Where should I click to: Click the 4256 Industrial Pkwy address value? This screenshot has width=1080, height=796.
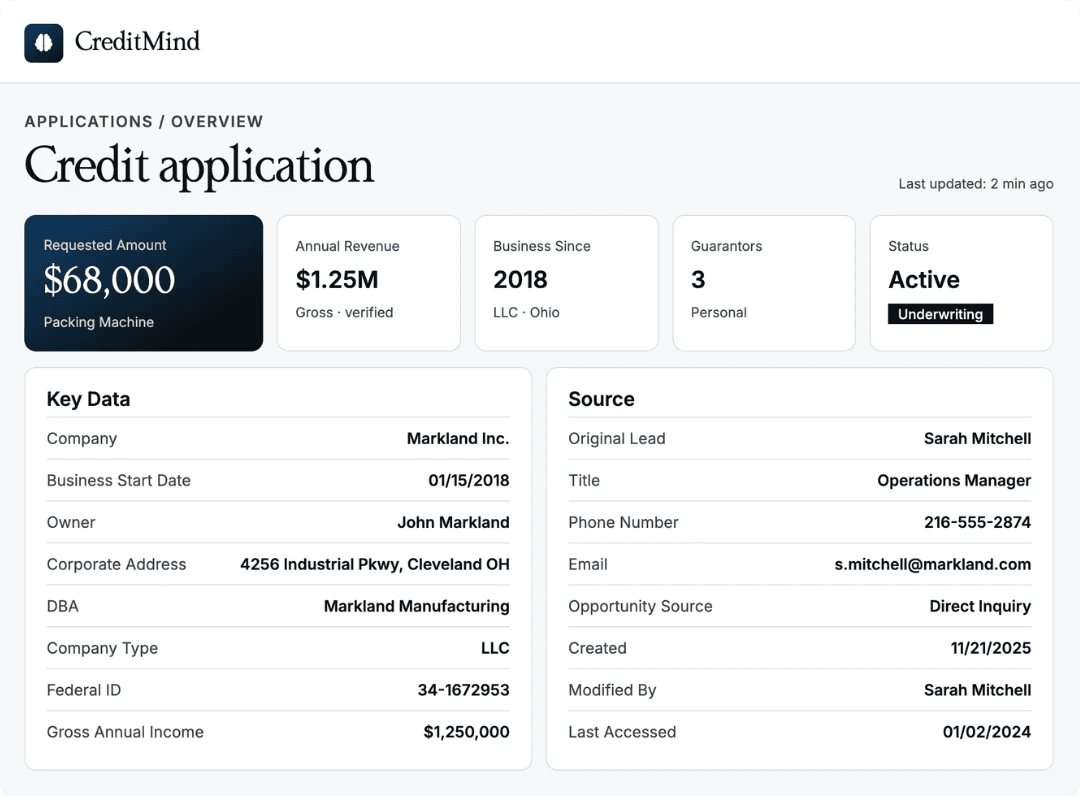pyautogui.click(x=375, y=565)
